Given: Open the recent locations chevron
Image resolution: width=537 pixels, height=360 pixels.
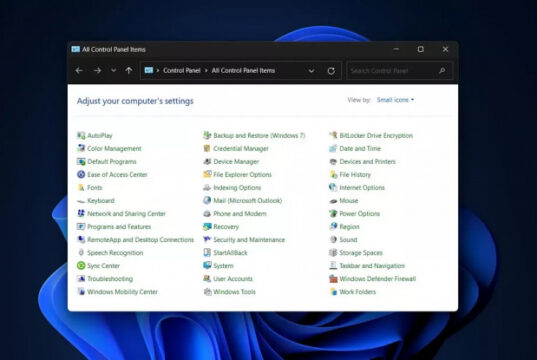Looking at the screenshot, I should point(113,71).
